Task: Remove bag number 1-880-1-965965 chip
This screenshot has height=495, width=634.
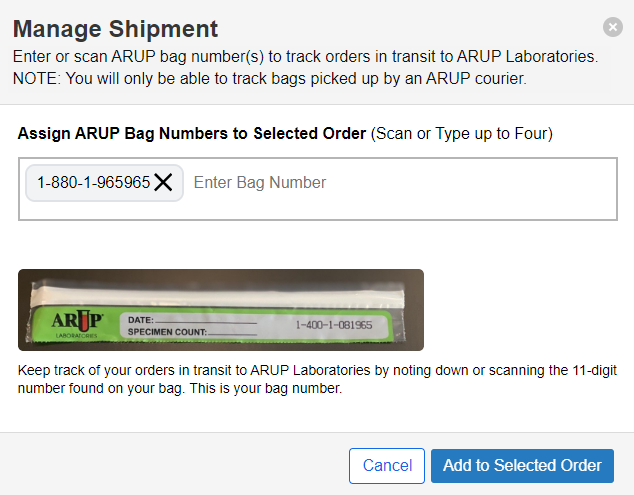Action: point(164,183)
